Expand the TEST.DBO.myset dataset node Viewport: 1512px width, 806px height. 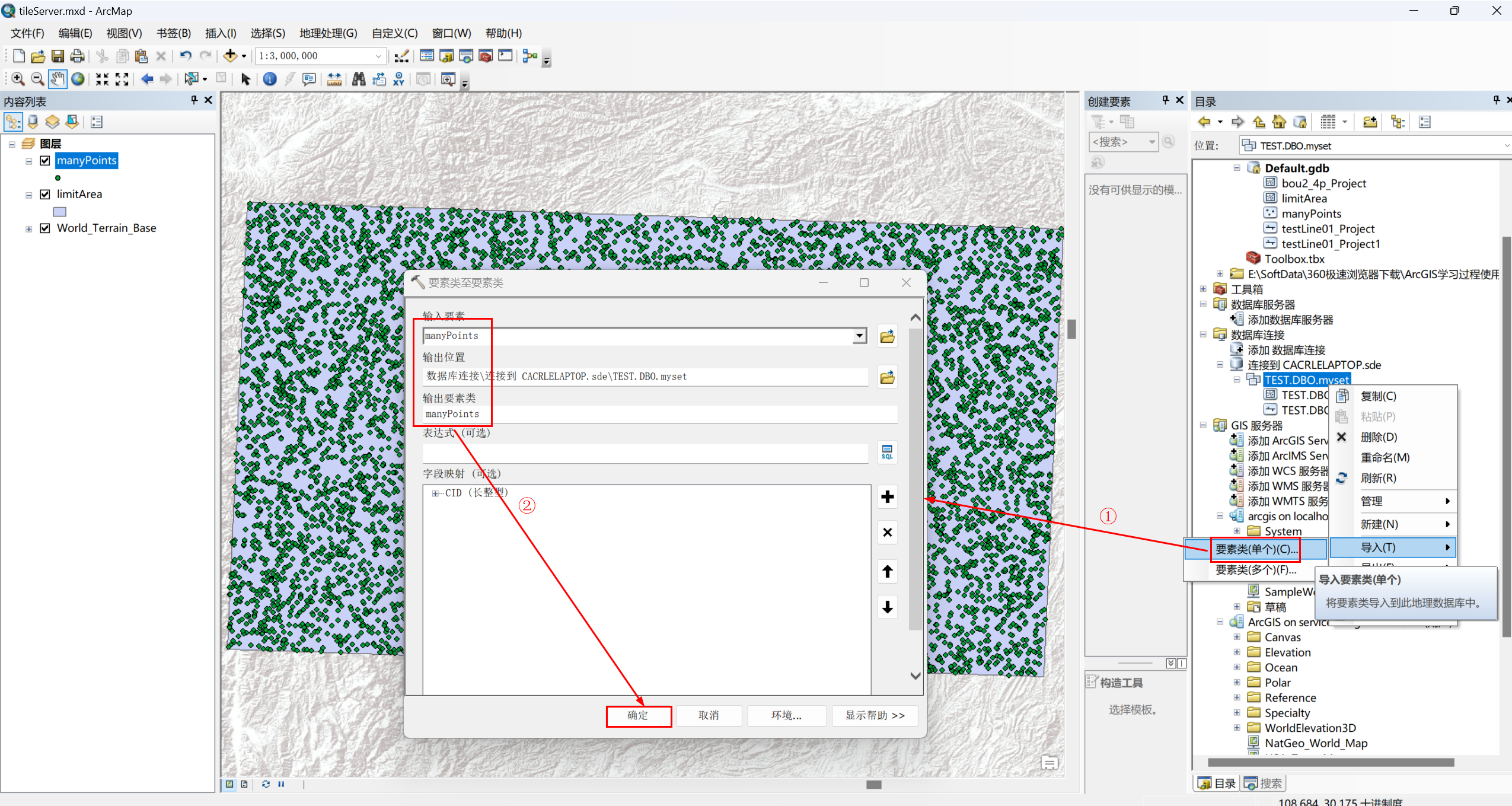(1237, 379)
